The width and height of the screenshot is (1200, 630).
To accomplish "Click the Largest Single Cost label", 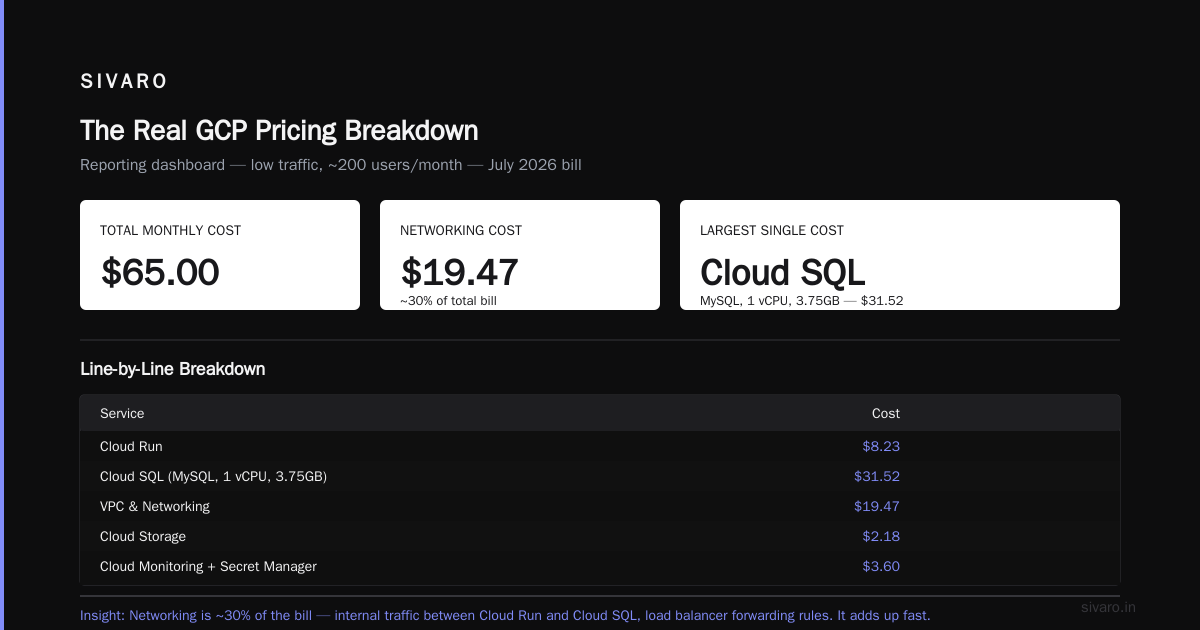I will point(772,230).
